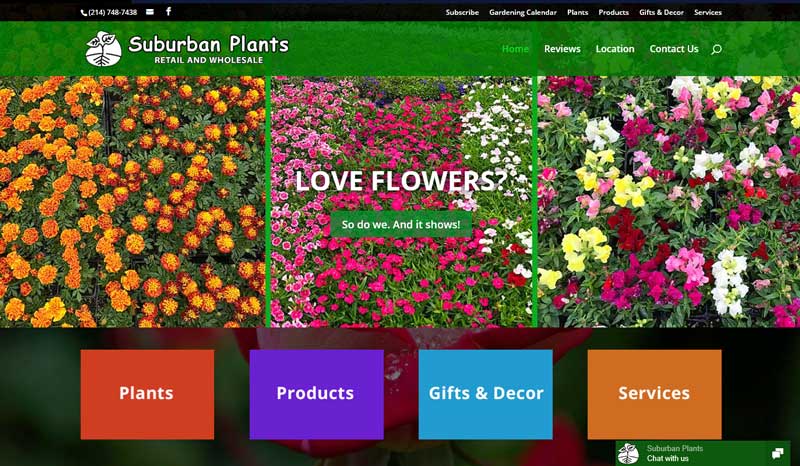
Task: Open the Gardening Calendar link
Action: 523,12
